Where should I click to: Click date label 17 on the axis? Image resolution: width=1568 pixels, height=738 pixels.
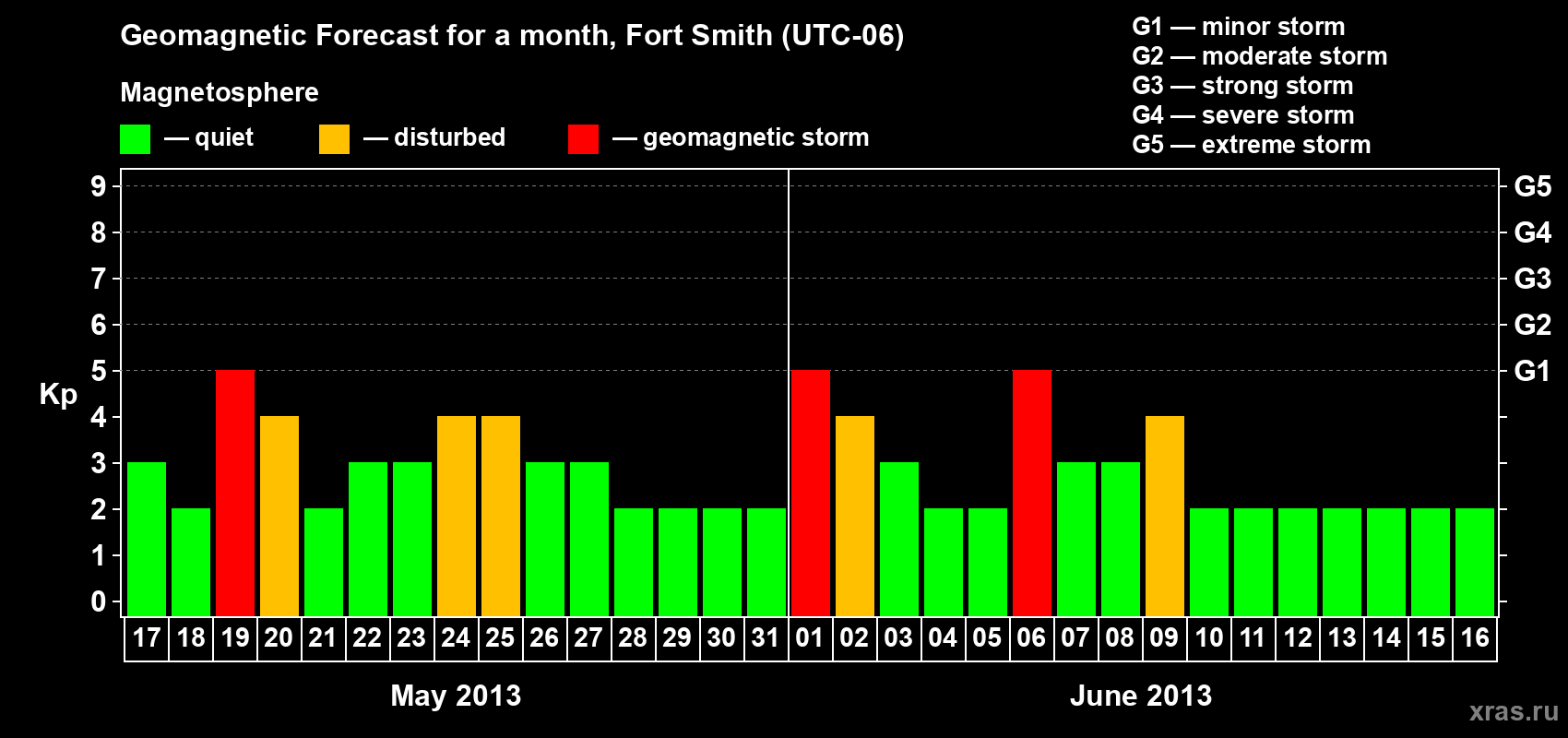coord(147,638)
